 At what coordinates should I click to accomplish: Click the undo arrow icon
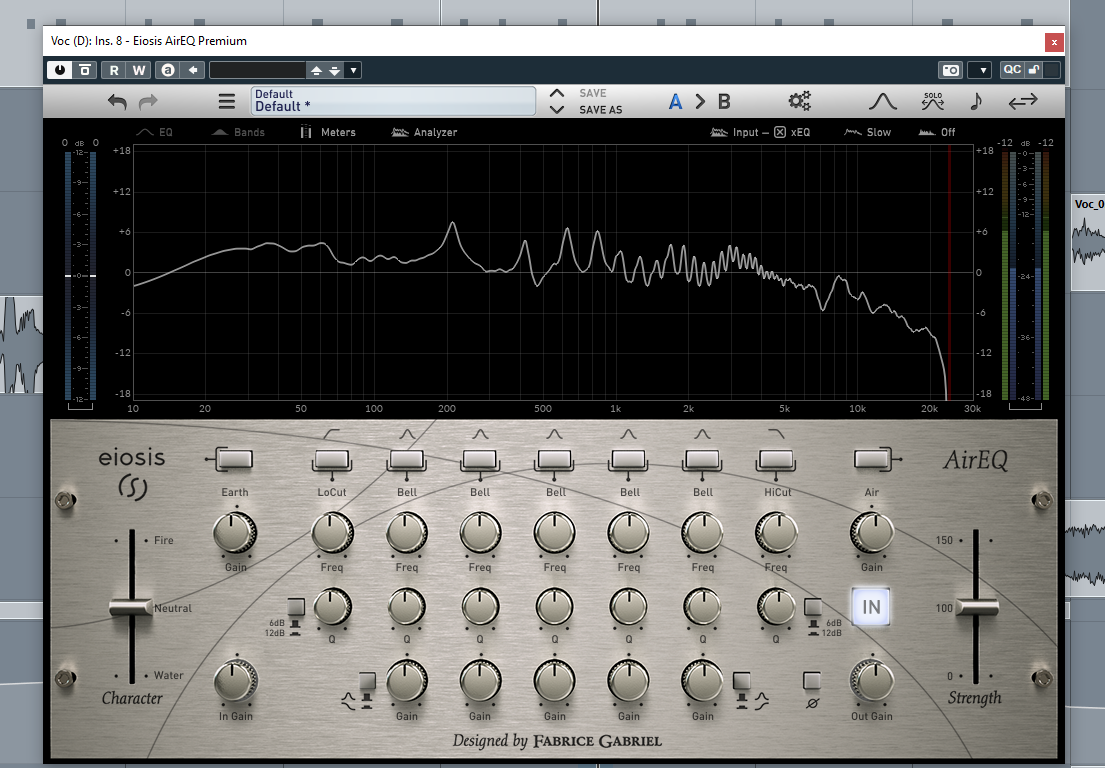point(117,102)
